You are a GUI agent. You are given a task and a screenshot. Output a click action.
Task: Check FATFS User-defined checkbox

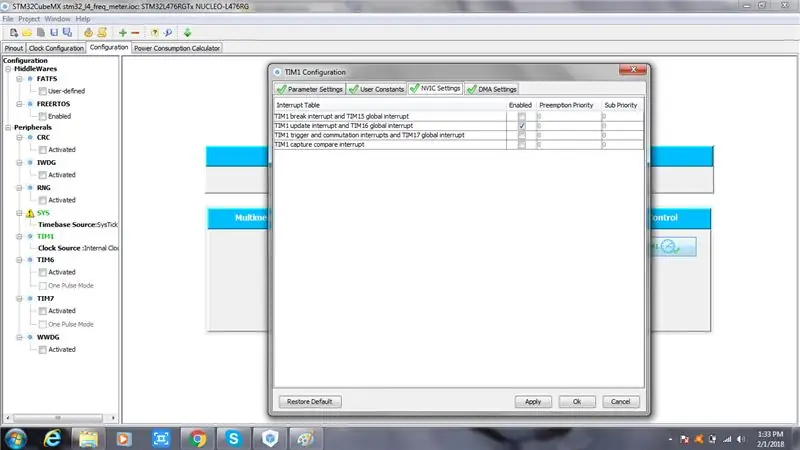(43, 91)
